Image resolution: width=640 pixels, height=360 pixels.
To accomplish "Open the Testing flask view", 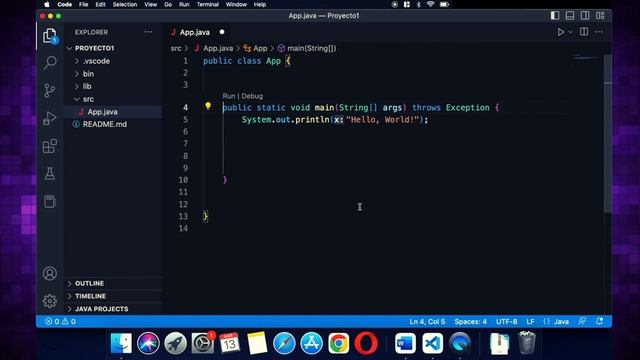I will click(x=50, y=173).
